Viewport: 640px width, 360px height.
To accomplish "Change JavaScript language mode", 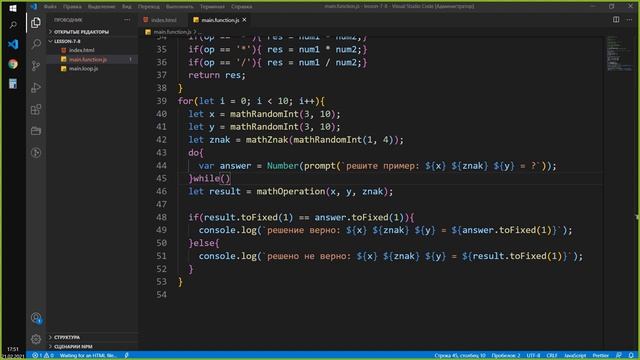I will 575,356.
